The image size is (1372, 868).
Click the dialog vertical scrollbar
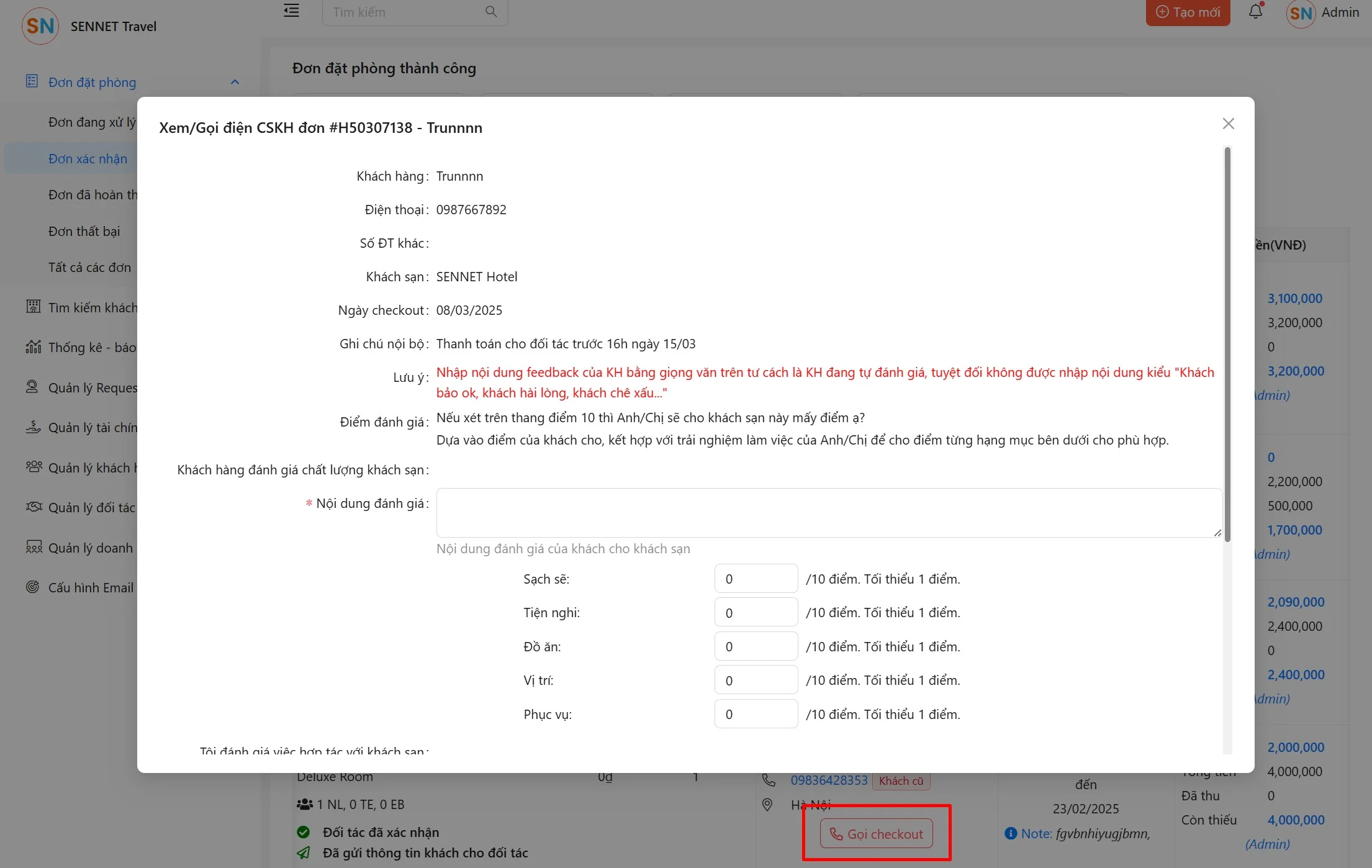pos(1227,345)
